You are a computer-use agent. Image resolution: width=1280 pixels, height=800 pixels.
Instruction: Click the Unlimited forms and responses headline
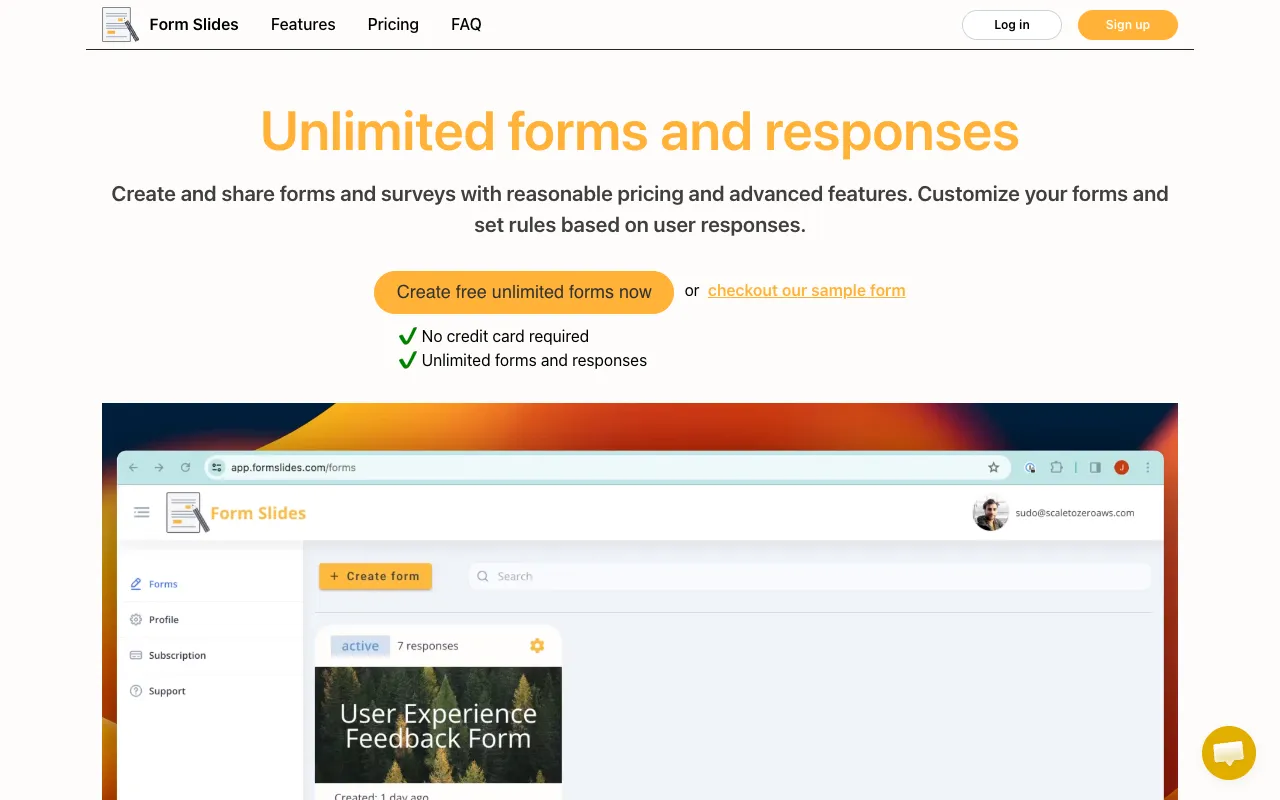[640, 131]
